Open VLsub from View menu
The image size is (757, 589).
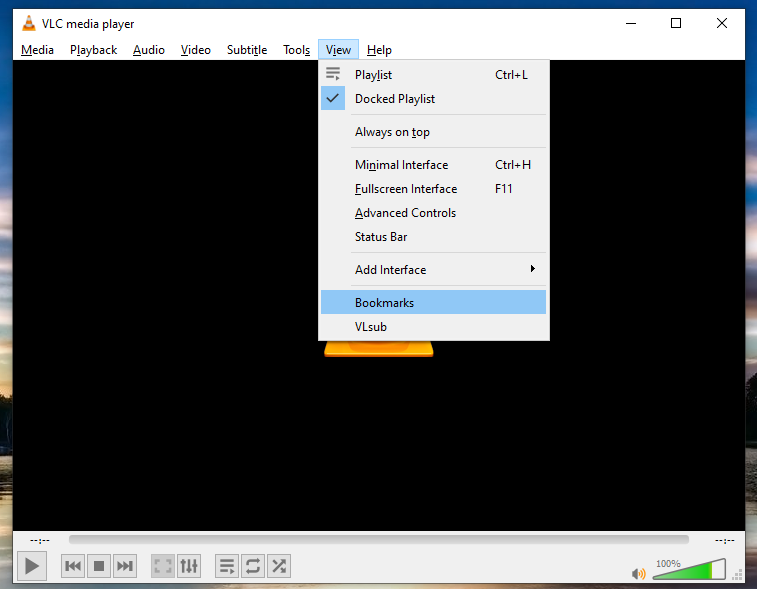tap(434, 326)
